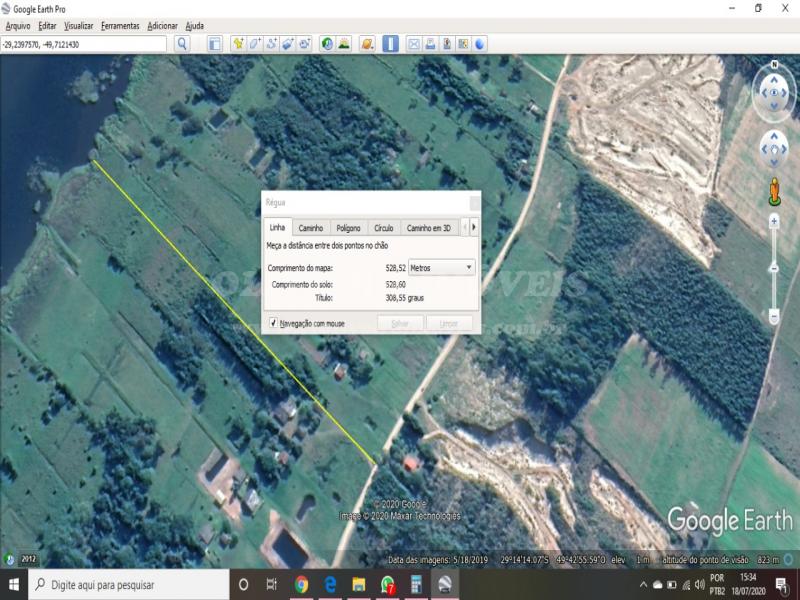Toggle the sidebar panel icon

click(214, 44)
